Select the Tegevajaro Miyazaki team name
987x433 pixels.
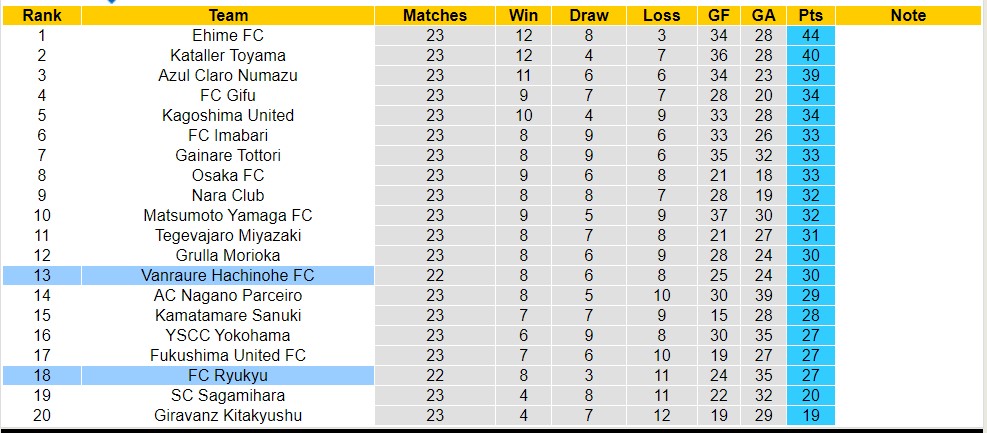[x=228, y=235]
